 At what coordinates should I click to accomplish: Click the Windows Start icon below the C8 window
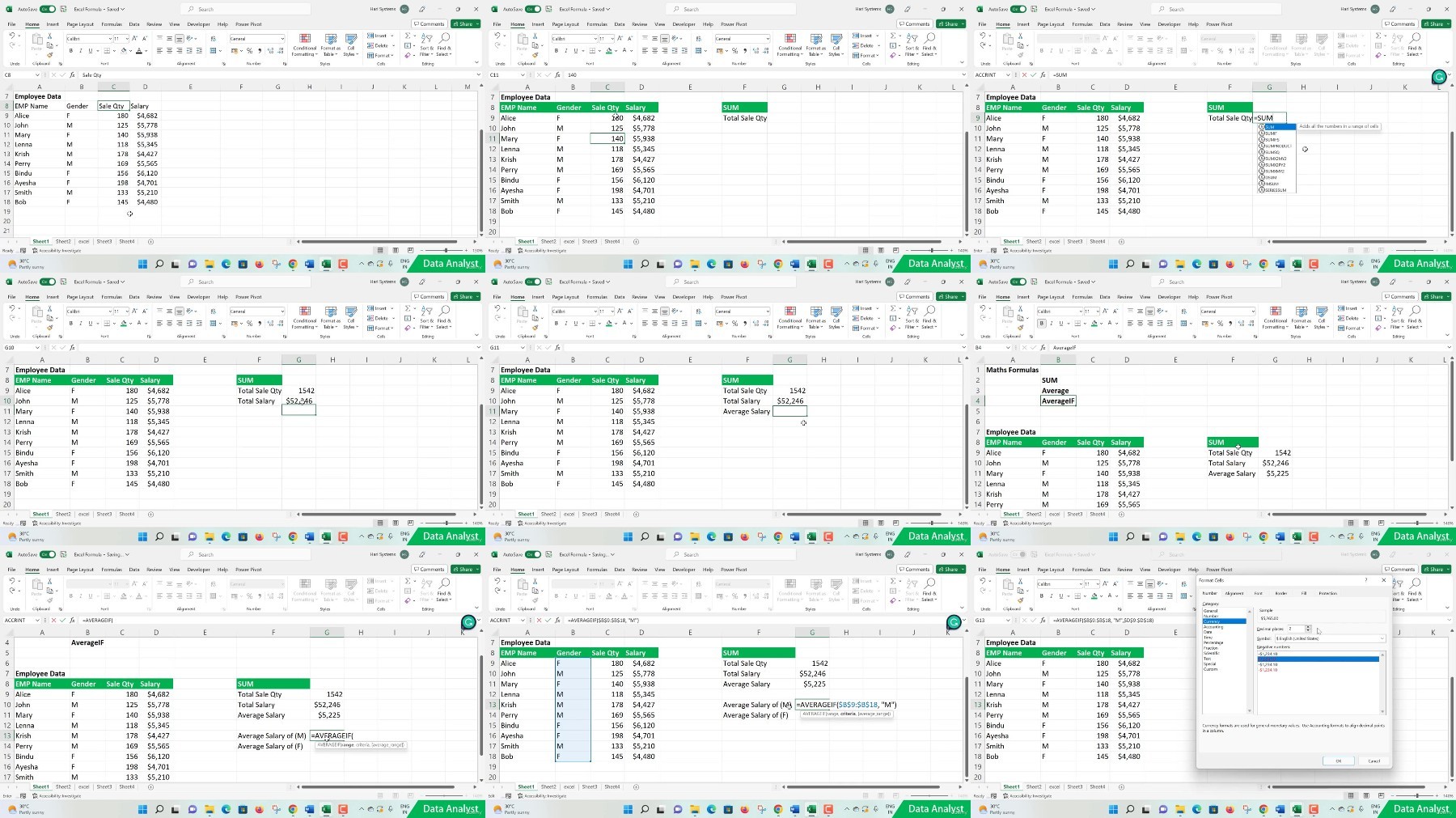pyautogui.click(x=142, y=264)
